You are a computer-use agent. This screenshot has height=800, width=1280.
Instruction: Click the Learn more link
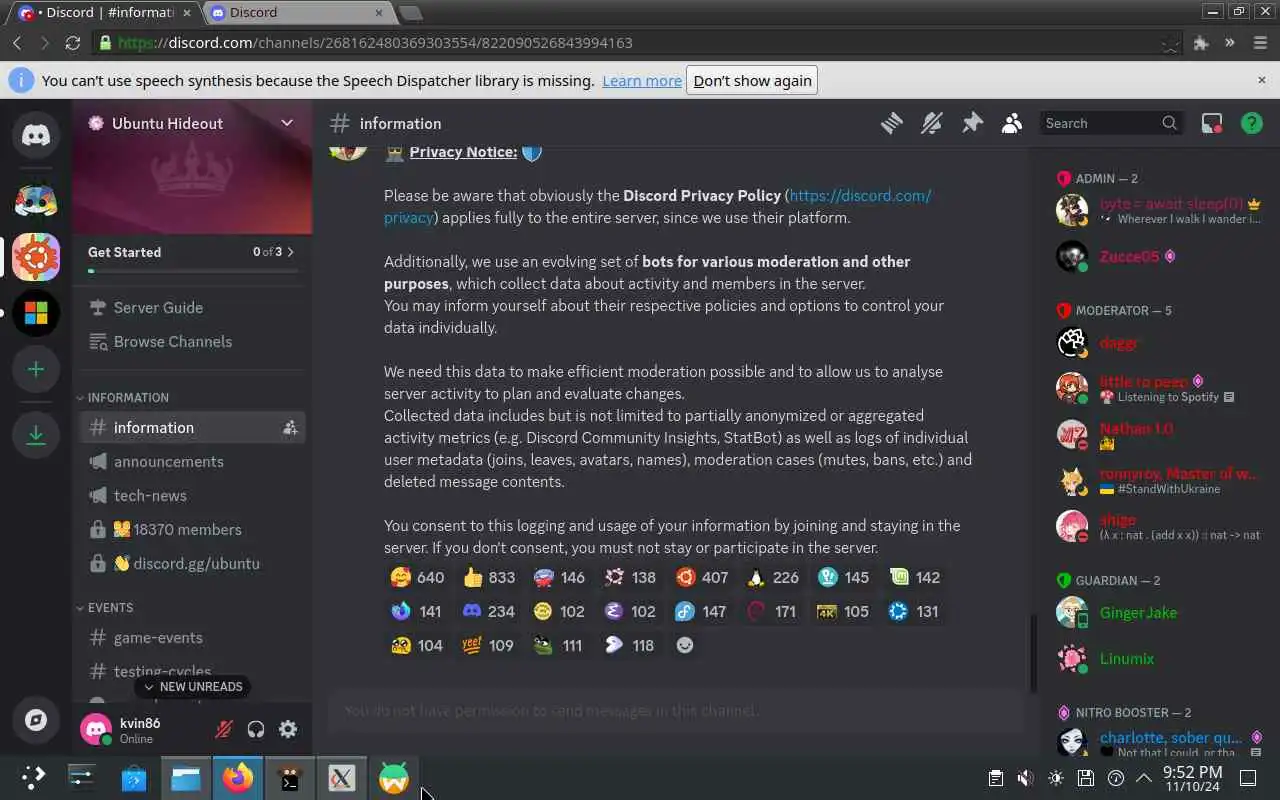pos(642,81)
